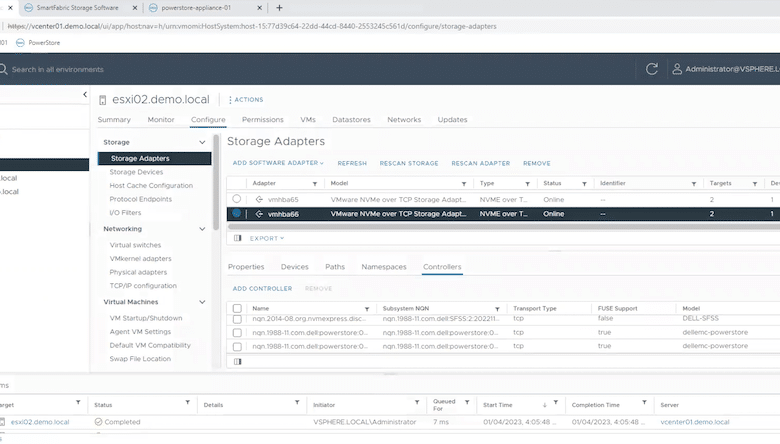Image resolution: width=780 pixels, height=444 pixels.
Task: Click the global refresh icon in header
Action: tap(652, 69)
